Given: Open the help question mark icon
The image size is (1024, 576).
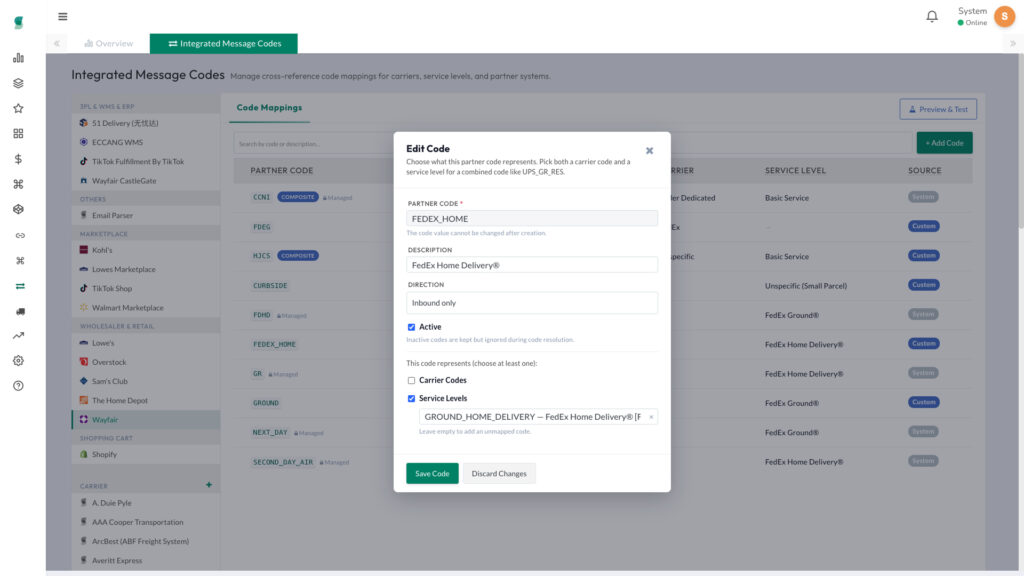Looking at the screenshot, I should (x=18, y=386).
